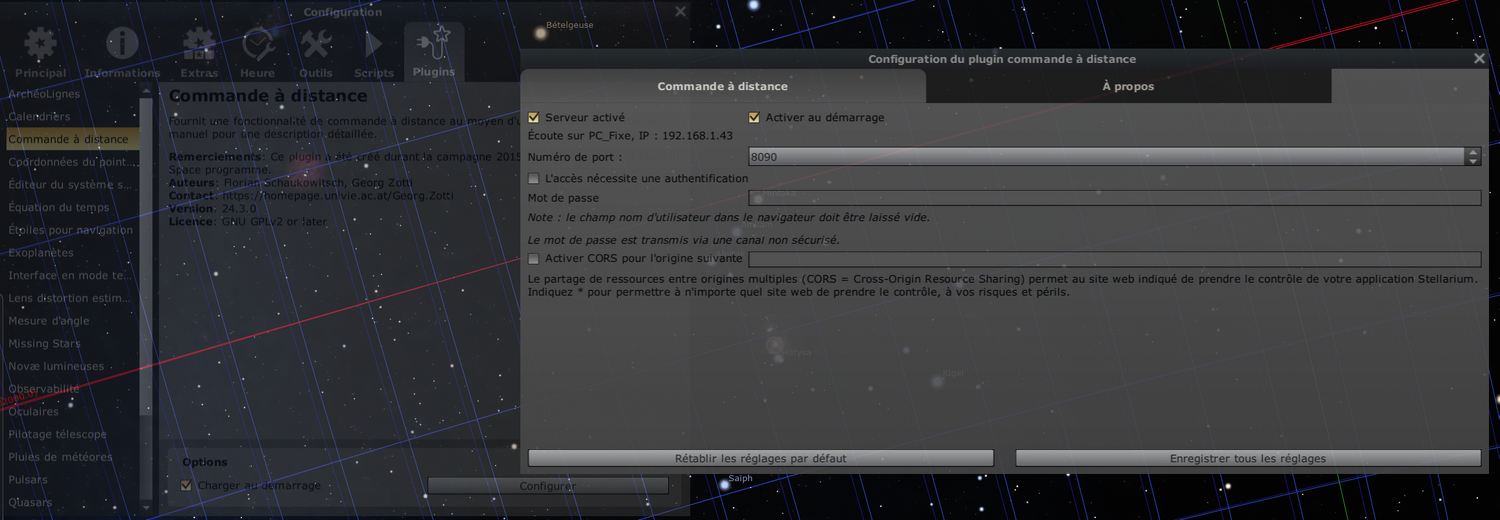This screenshot has width=1500, height=520.
Task: Open the Informations tab icon
Action: [x=122, y=52]
